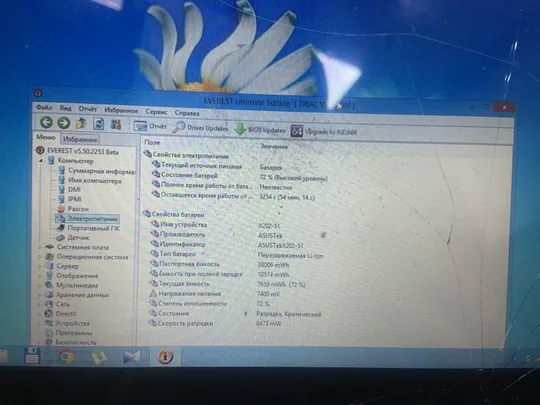Screen dimensions: 540x405
Task: Select Скорость разрядки row
Action: (215, 323)
